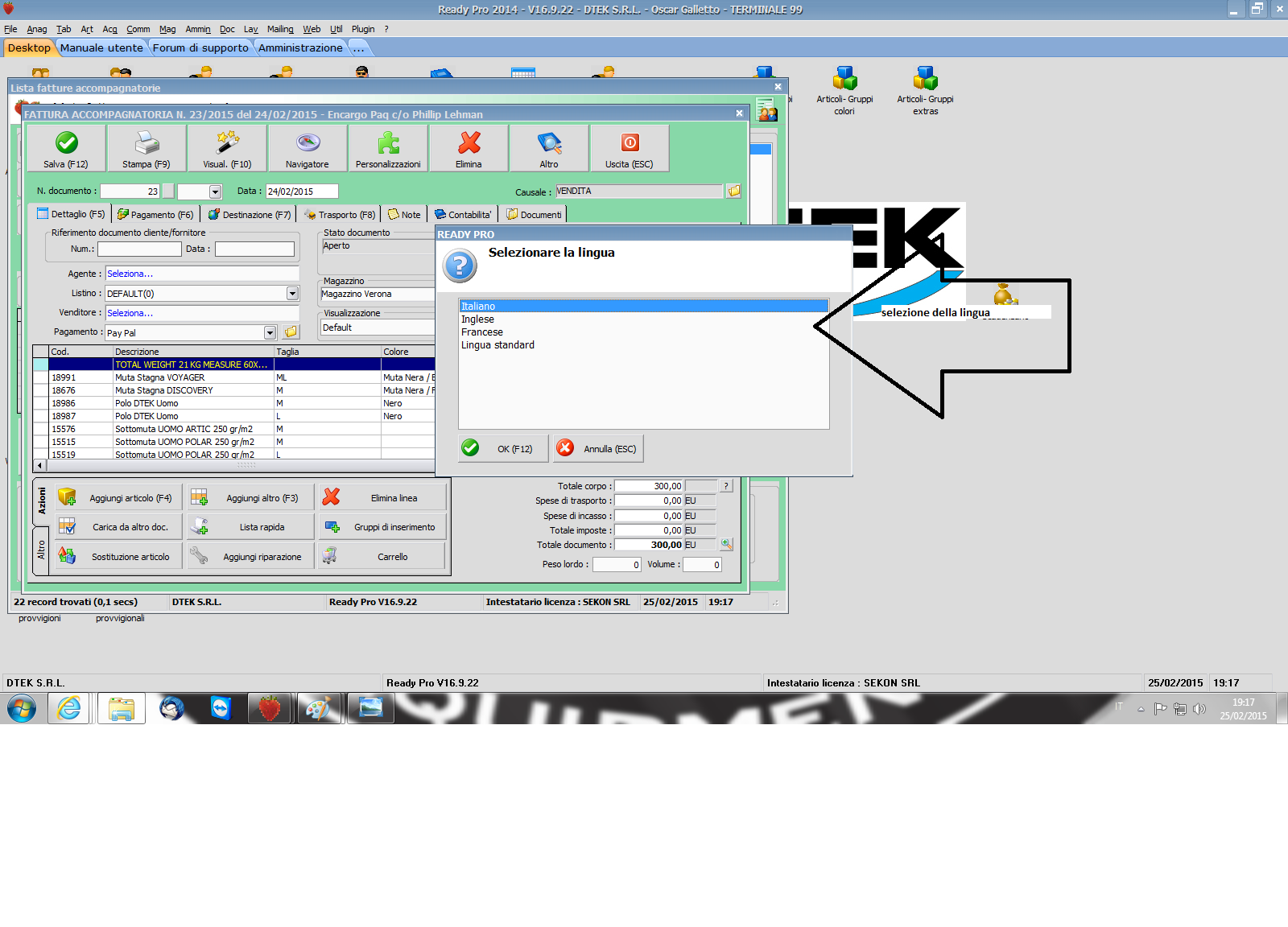Click the Stampa (F9) printer icon
This screenshot has width=1288, height=927.
147,142
